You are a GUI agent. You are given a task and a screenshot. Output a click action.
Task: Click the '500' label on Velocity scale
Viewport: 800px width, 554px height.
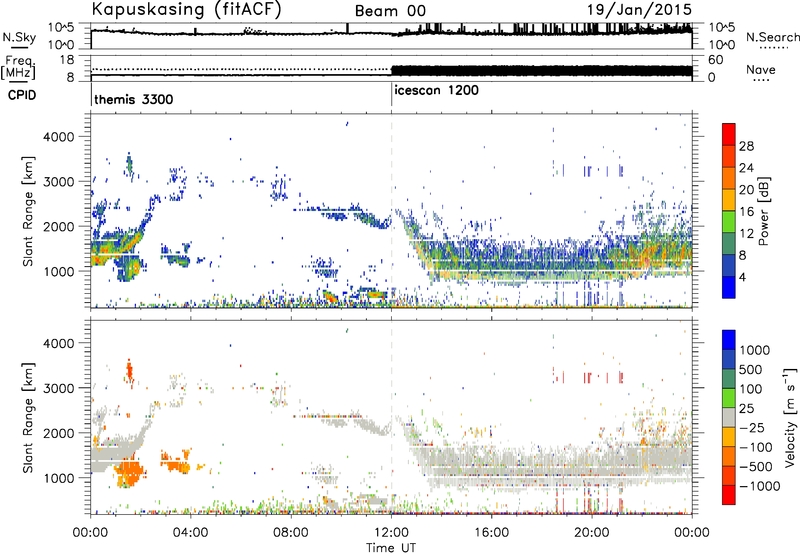(x=751, y=369)
